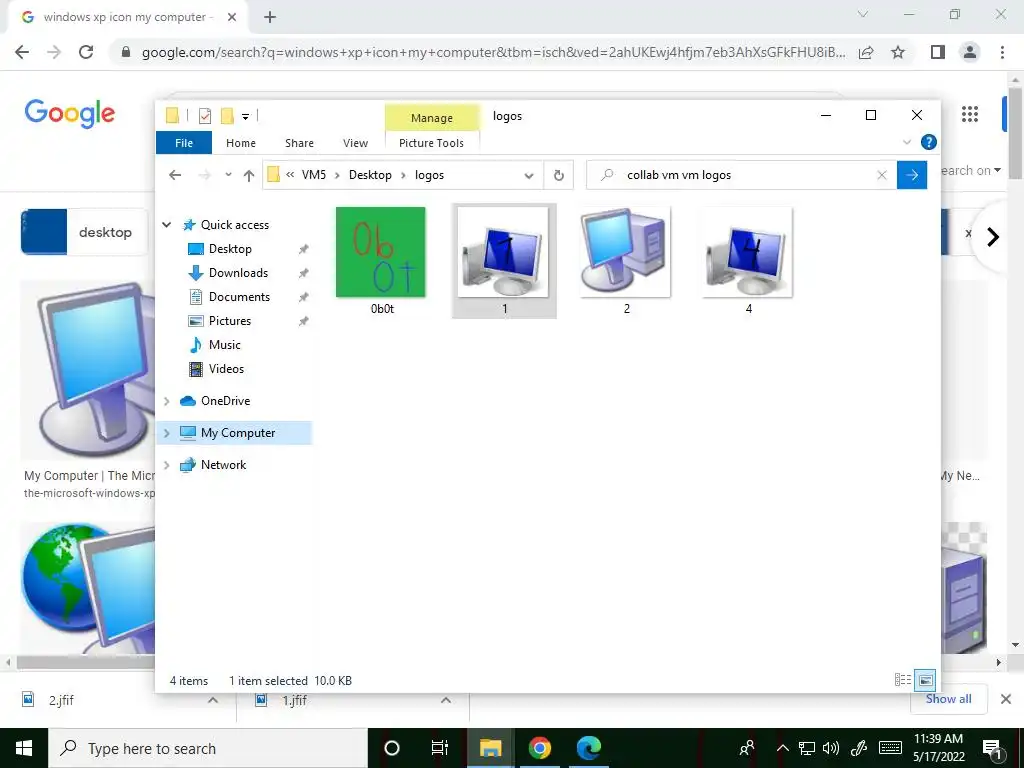Viewport: 1024px width, 768px height.
Task: Switch to the Home ribbon tab
Action: [x=240, y=142]
